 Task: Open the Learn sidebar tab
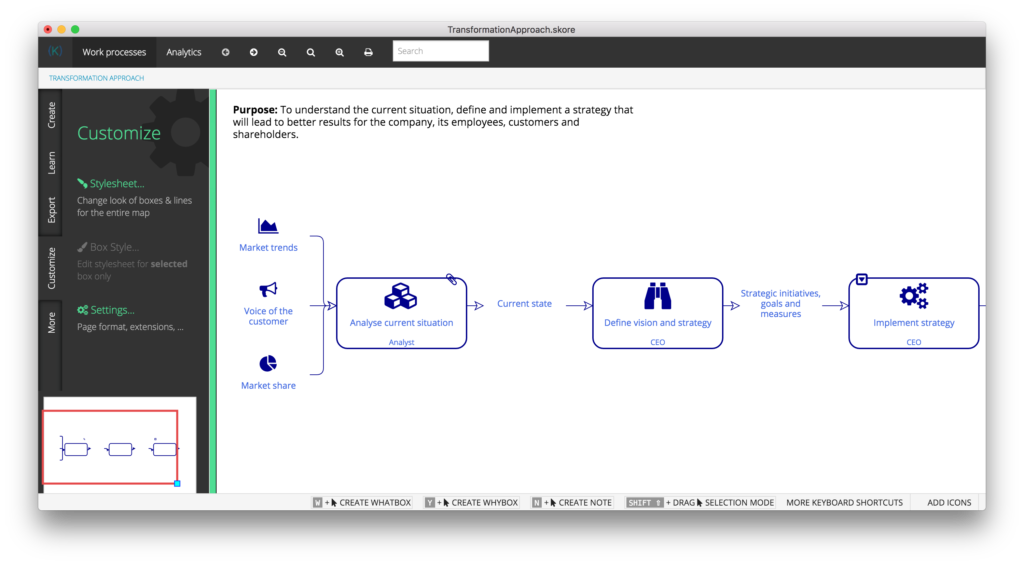tap(52, 163)
